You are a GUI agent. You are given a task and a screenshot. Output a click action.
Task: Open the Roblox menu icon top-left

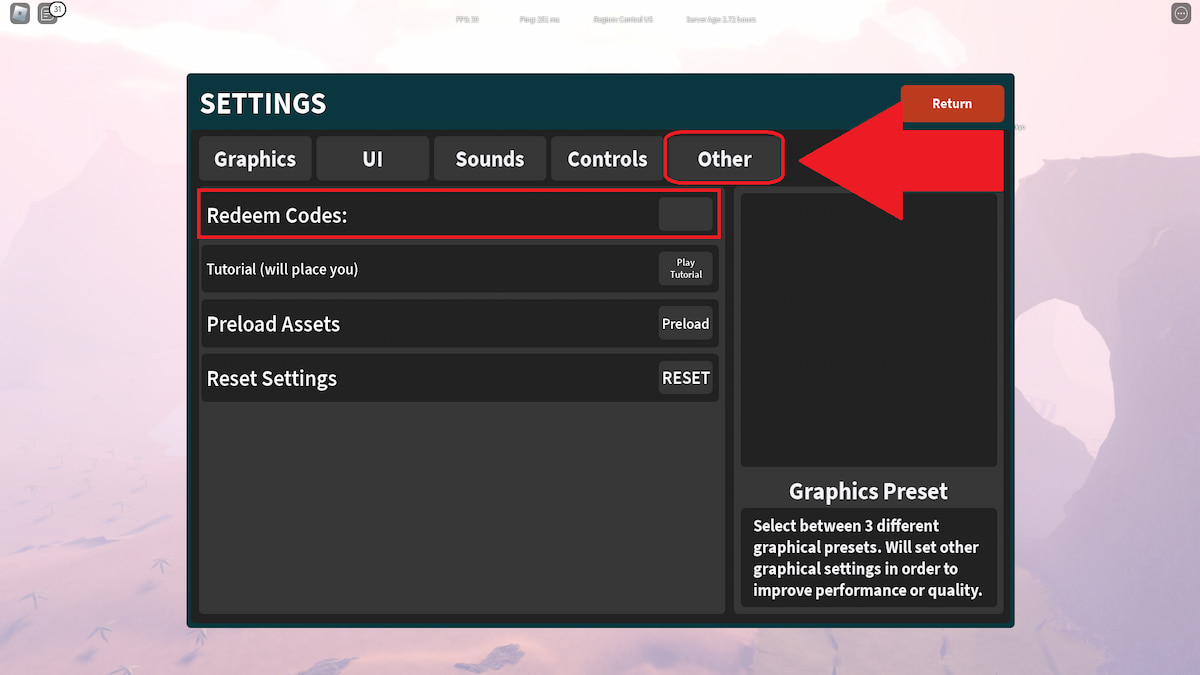pos(19,13)
